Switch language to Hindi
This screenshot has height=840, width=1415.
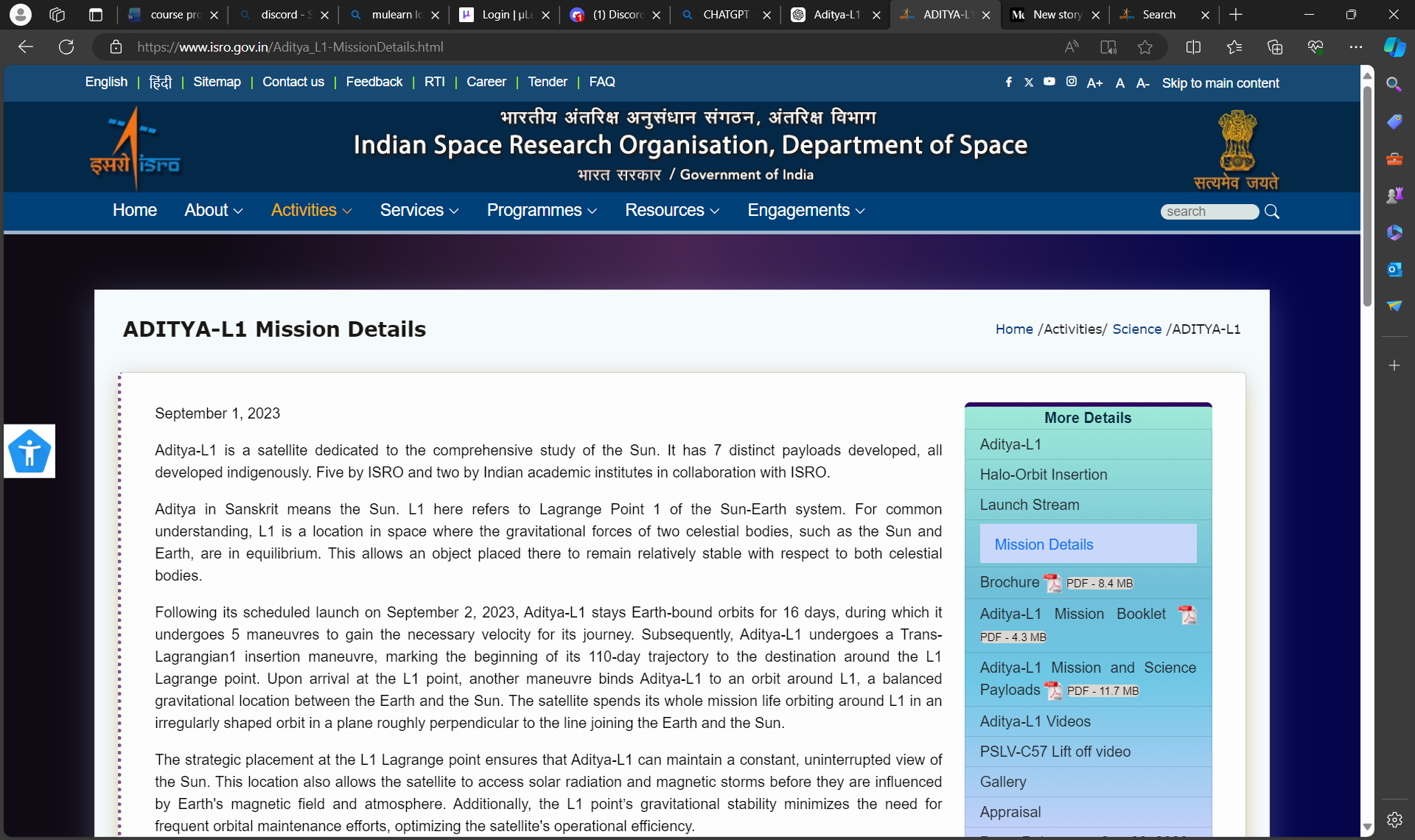point(160,82)
